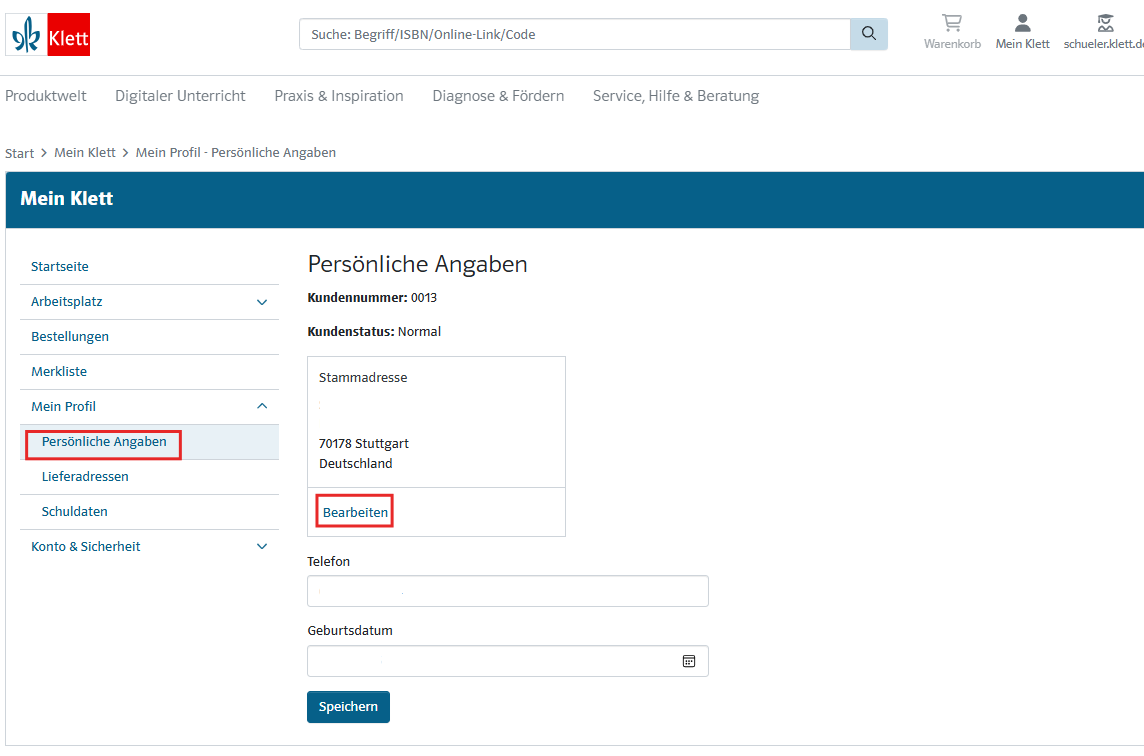Open Praxis & Inspiration menu
Viewport: 1144px width, 756px height.
tap(339, 96)
